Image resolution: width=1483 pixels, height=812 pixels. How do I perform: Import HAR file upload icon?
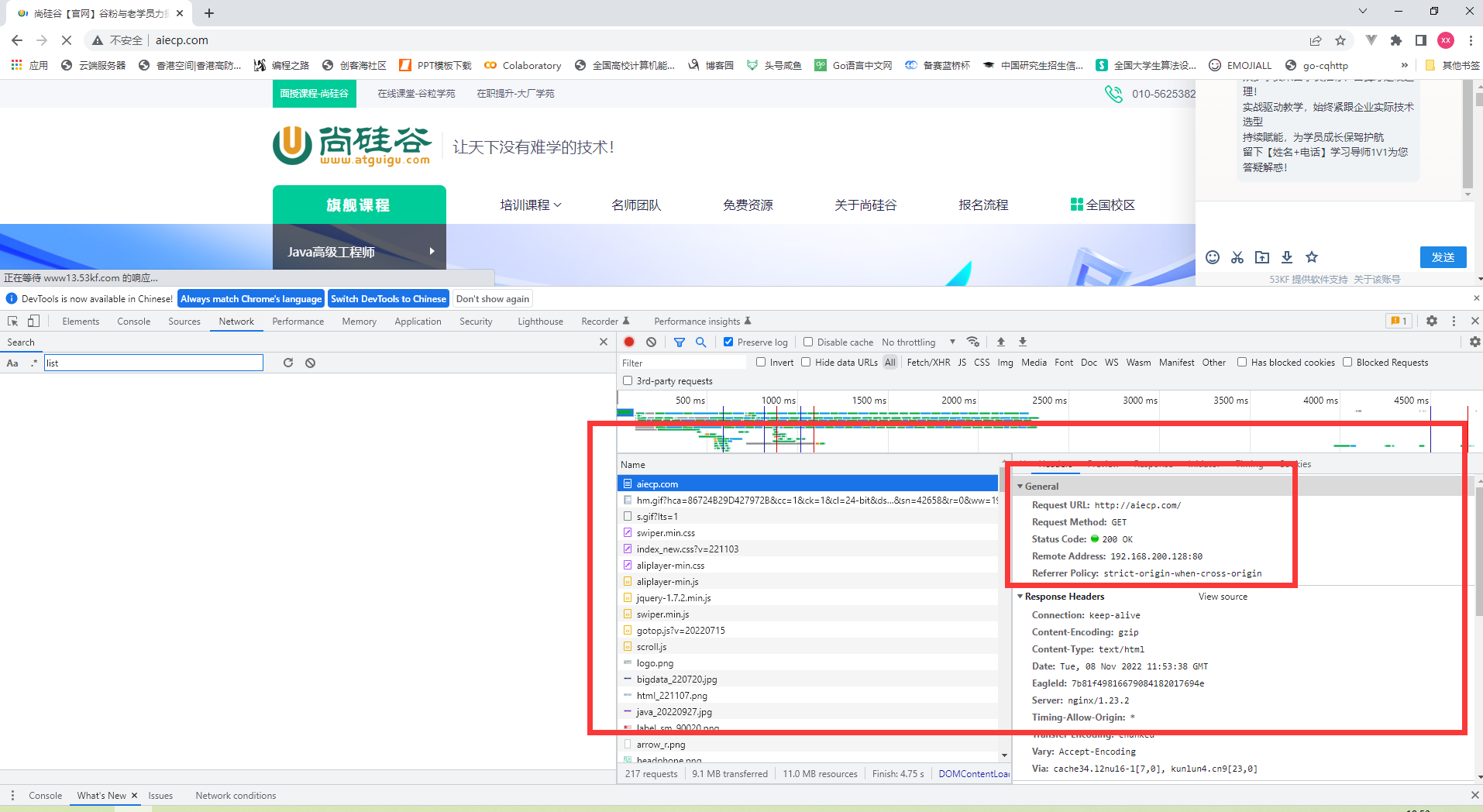(1001, 342)
